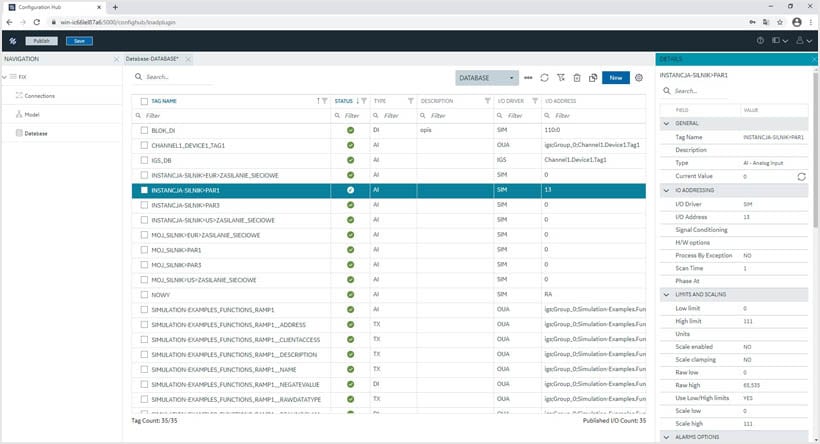Collapse the GENERAL section
Image resolution: width=820 pixels, height=444 pixels.
[x=666, y=123]
